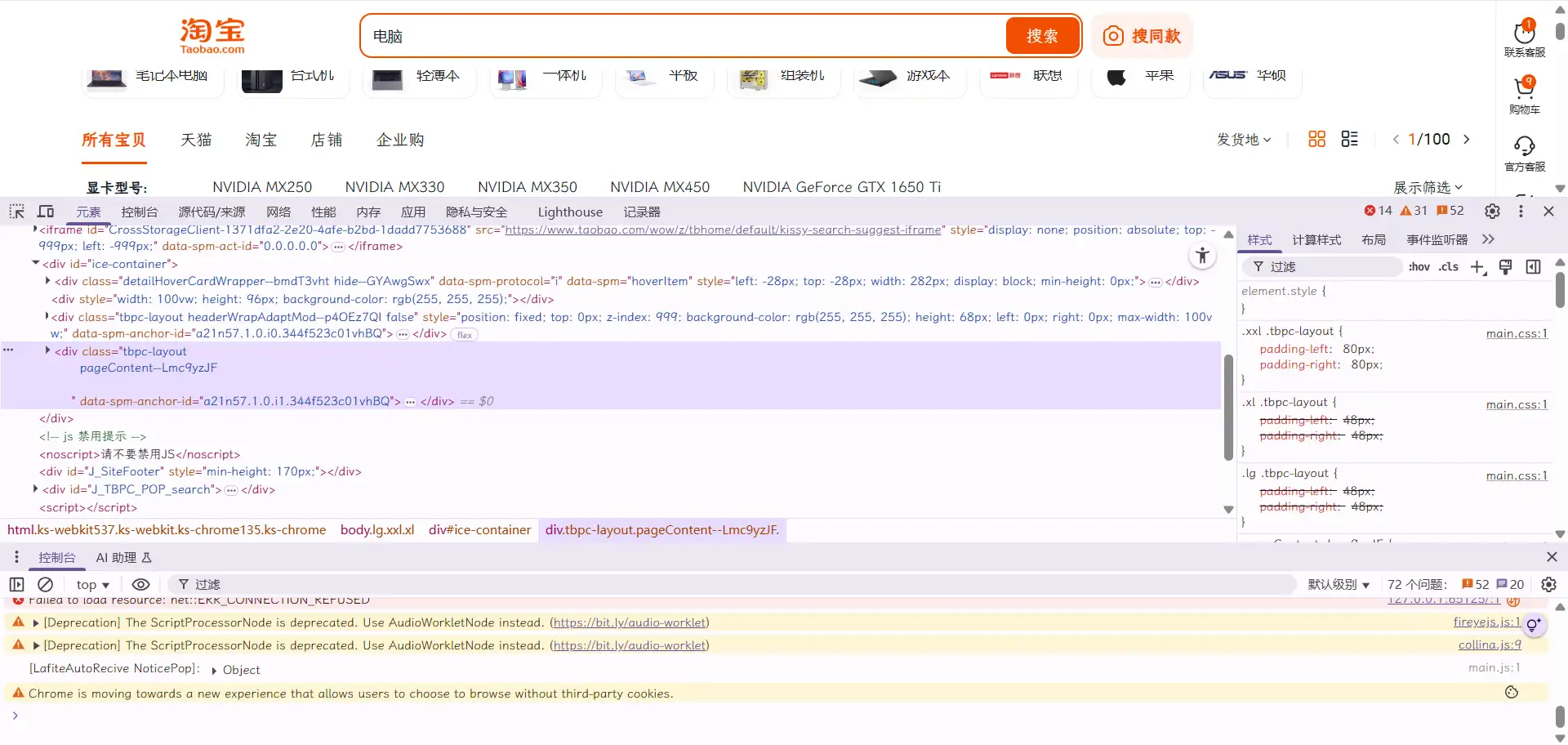Open the Lighthouse DevTools tab
This screenshot has width=1568, height=745.
tap(570, 212)
